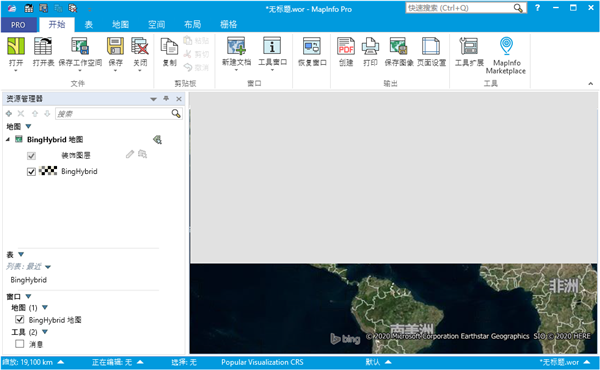Click the 打开表 (Open Table) icon
The height and width of the screenshot is (370, 600).
[43, 46]
